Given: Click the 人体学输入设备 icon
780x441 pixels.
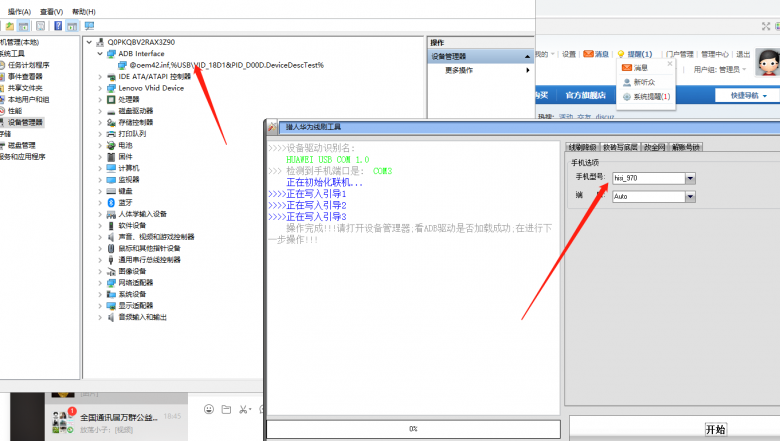Looking at the screenshot, I should click(111, 214).
